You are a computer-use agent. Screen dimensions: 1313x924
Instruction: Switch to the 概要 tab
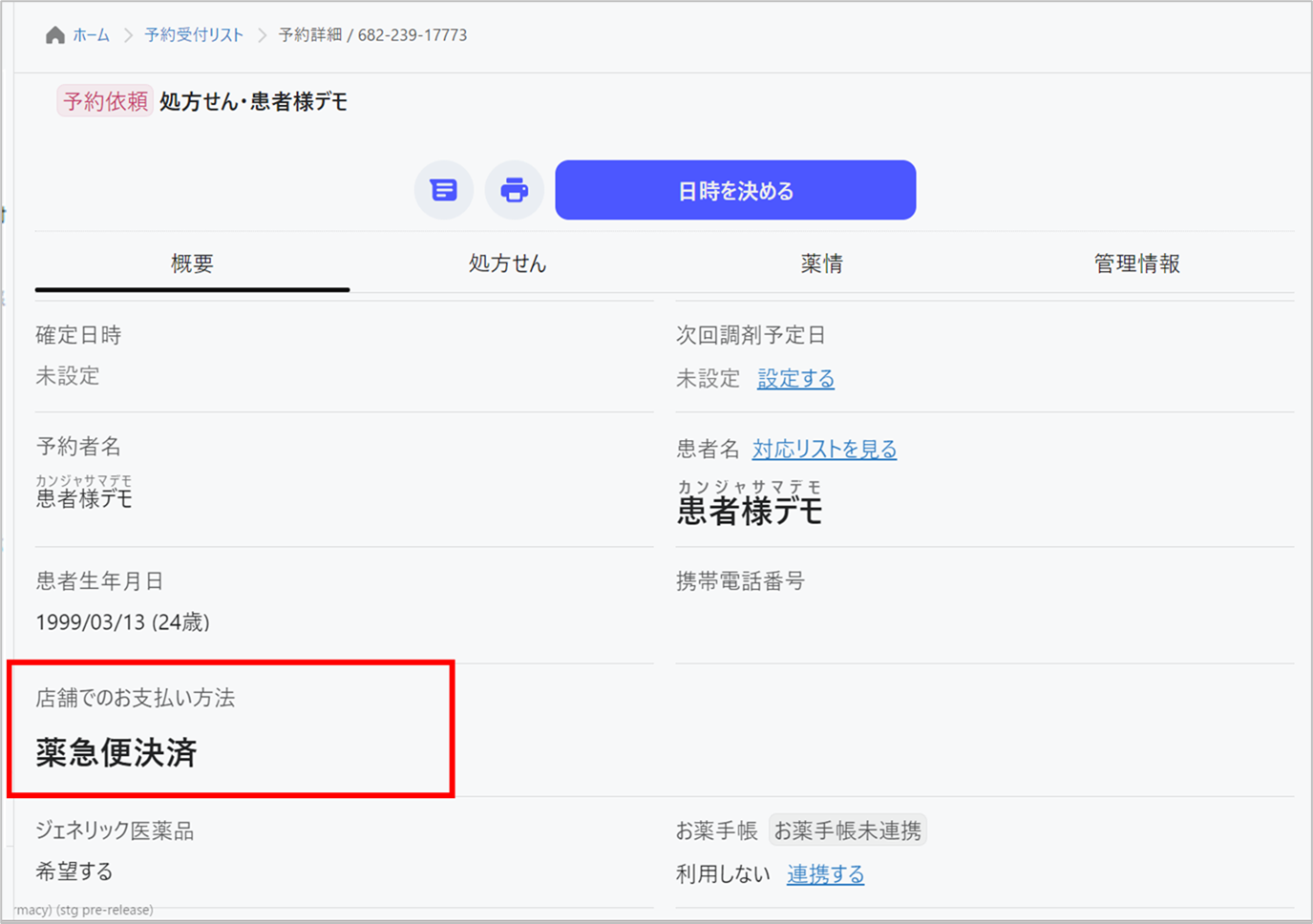point(192,263)
